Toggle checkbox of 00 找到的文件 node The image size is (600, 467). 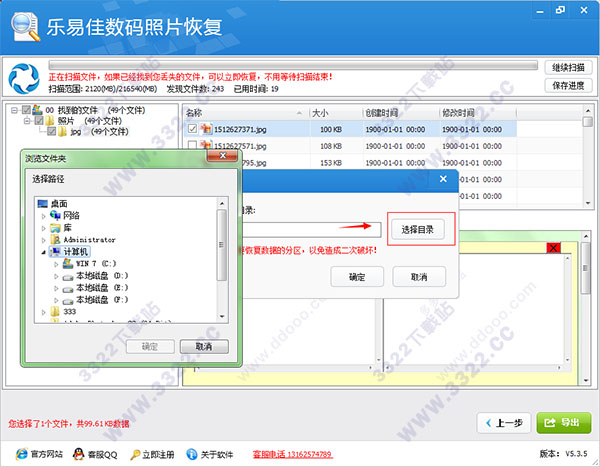point(26,110)
